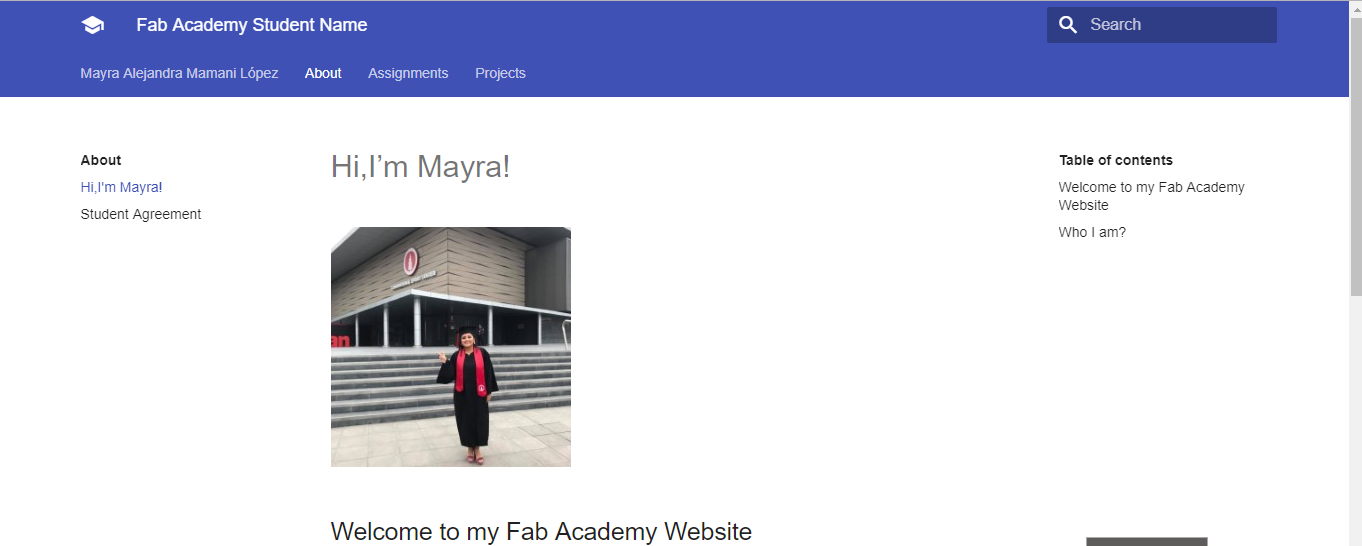Viewport: 1362px width, 546px height.
Task: Open the Mayra Alejandra Mamani López tab
Action: 180,73
